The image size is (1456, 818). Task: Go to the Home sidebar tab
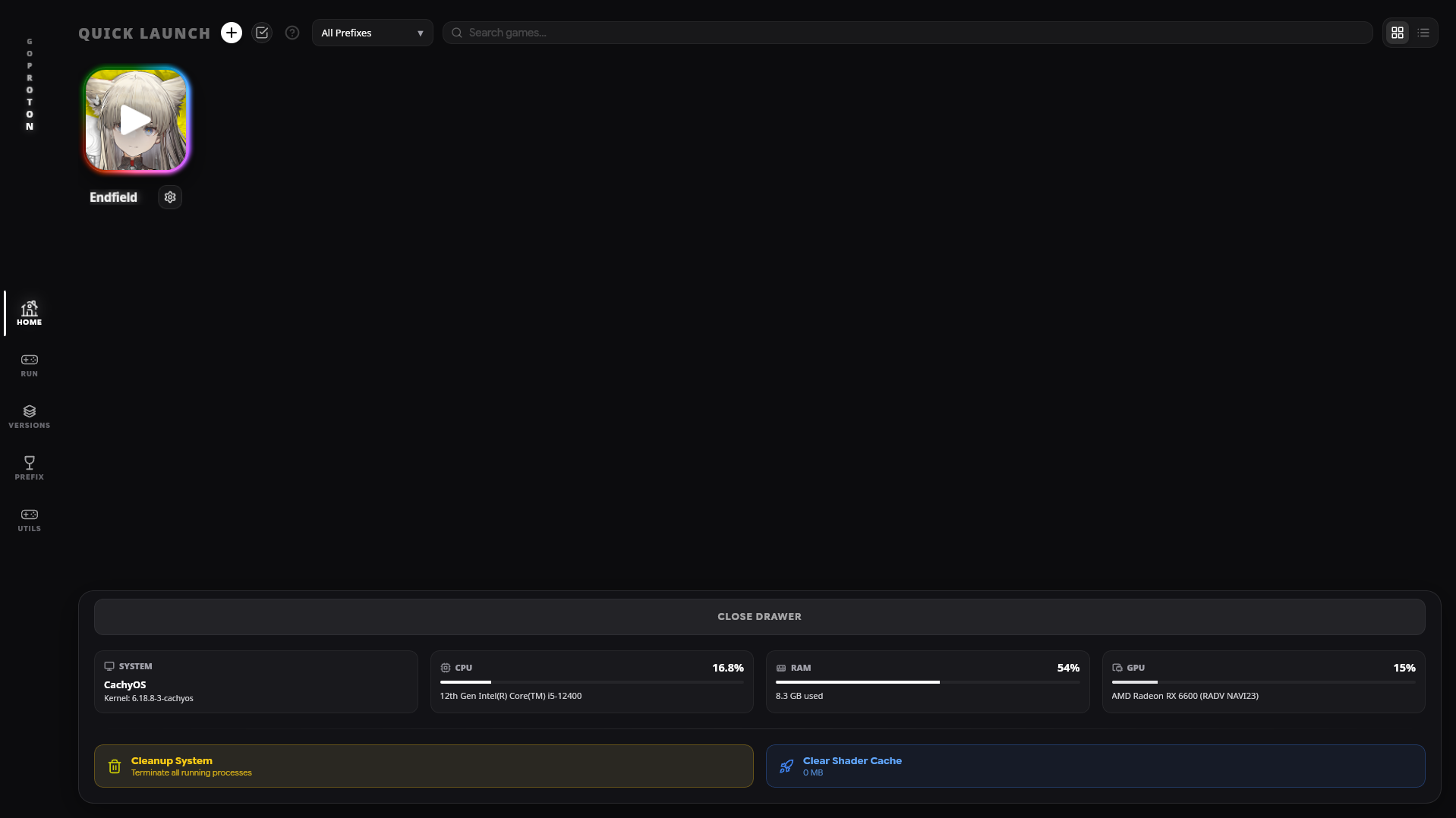29,313
